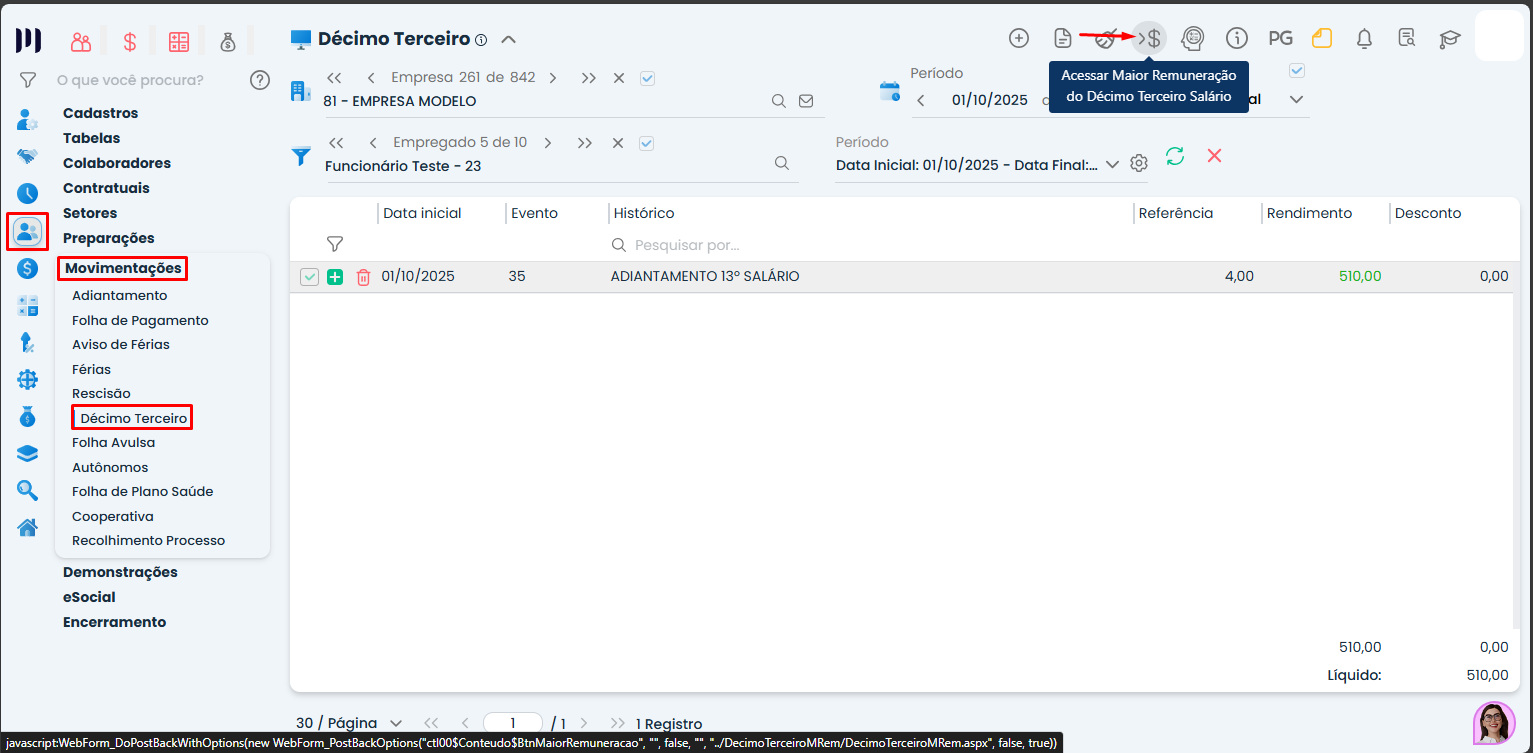Click the user settings sidebar icon
Screen dimensions: 1533x753
28,119
